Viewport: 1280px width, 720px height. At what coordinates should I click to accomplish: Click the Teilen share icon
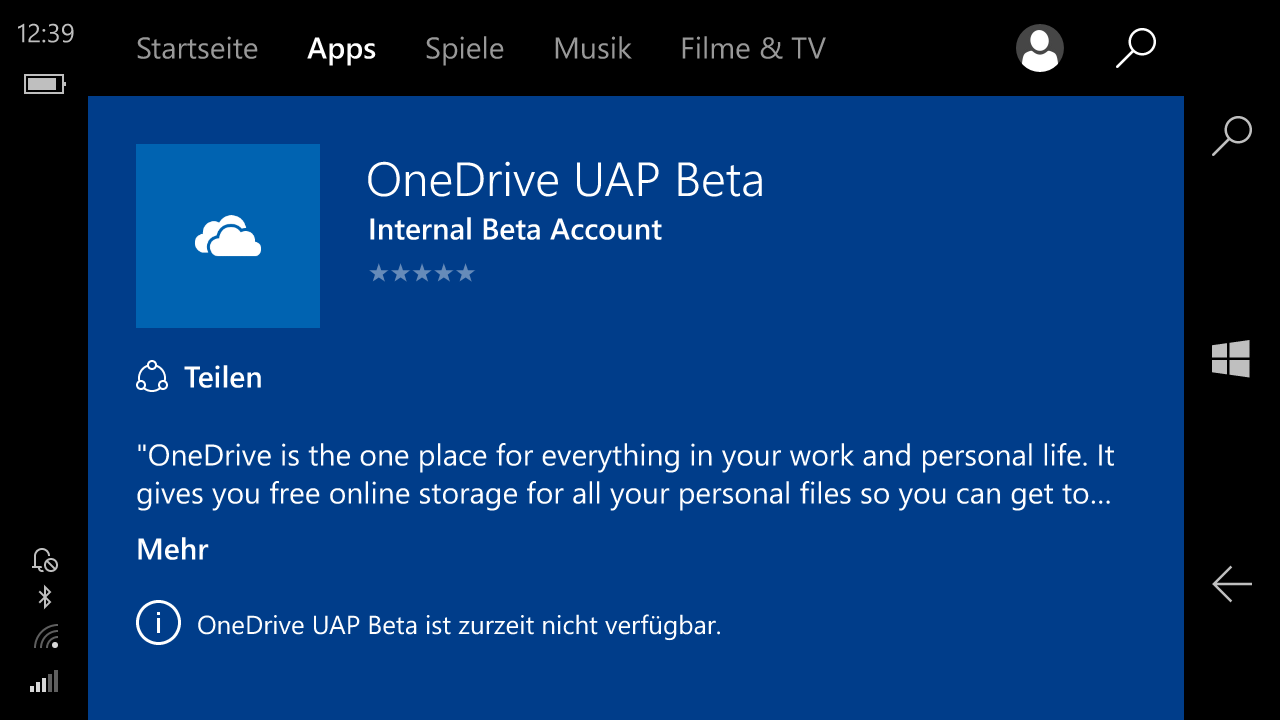pos(152,377)
